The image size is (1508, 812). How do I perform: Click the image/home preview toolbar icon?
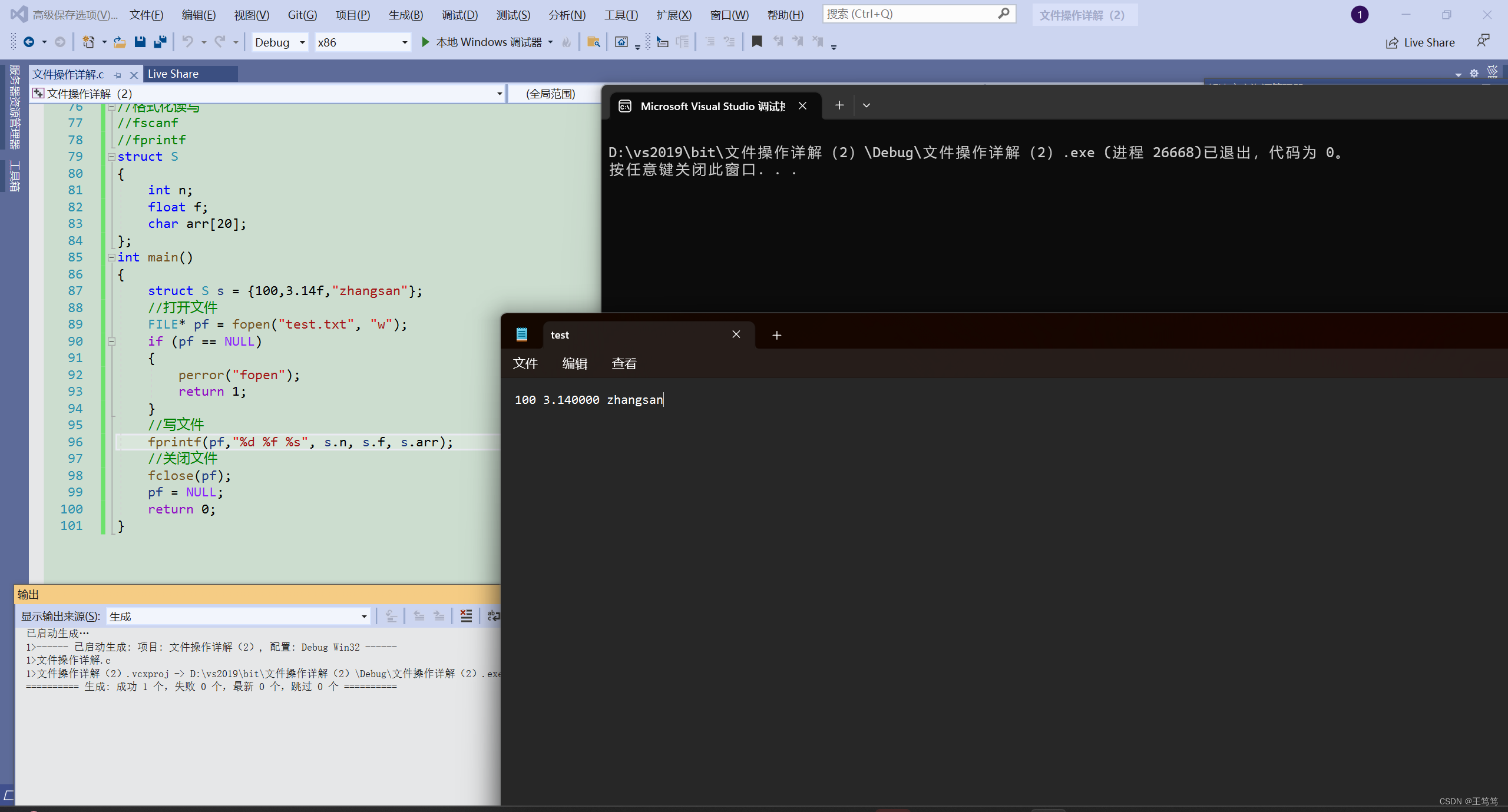pyautogui.click(x=621, y=42)
